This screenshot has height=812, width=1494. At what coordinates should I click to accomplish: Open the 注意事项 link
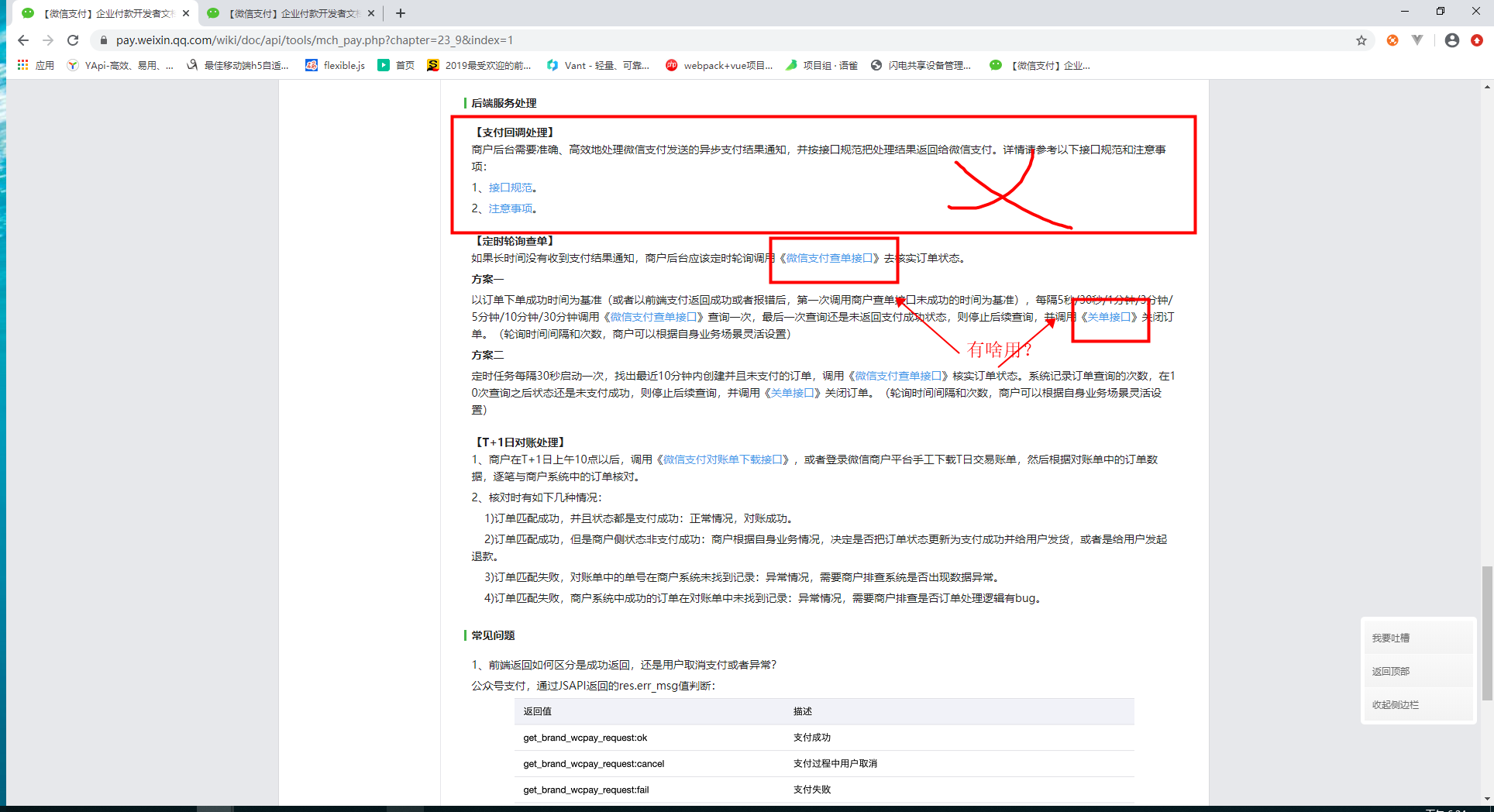[x=511, y=208]
